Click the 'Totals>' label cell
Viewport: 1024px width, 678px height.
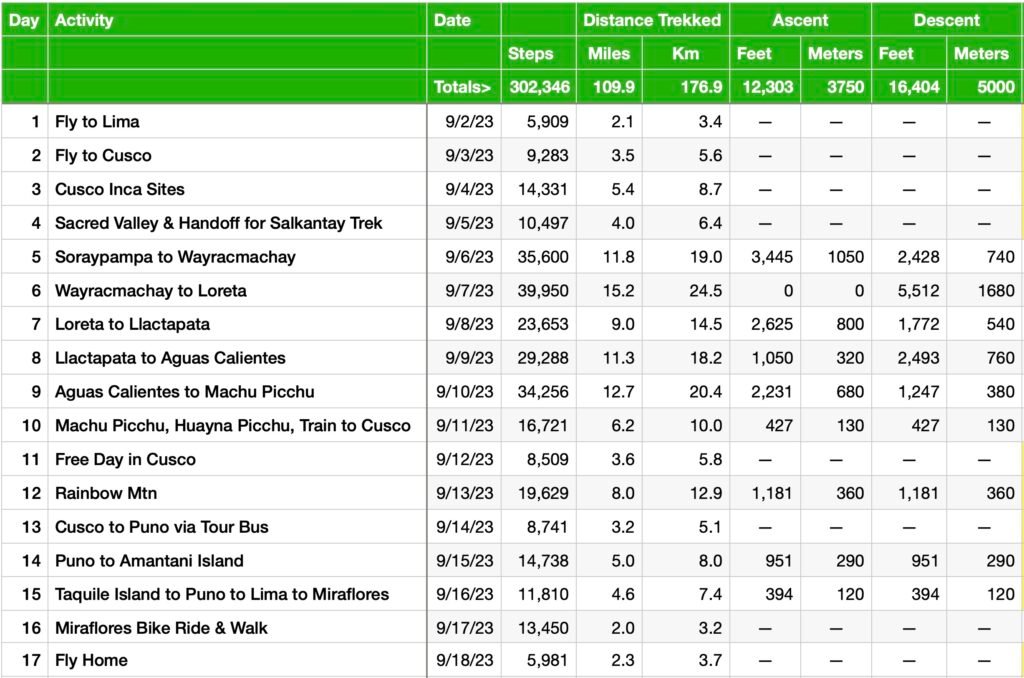click(464, 87)
